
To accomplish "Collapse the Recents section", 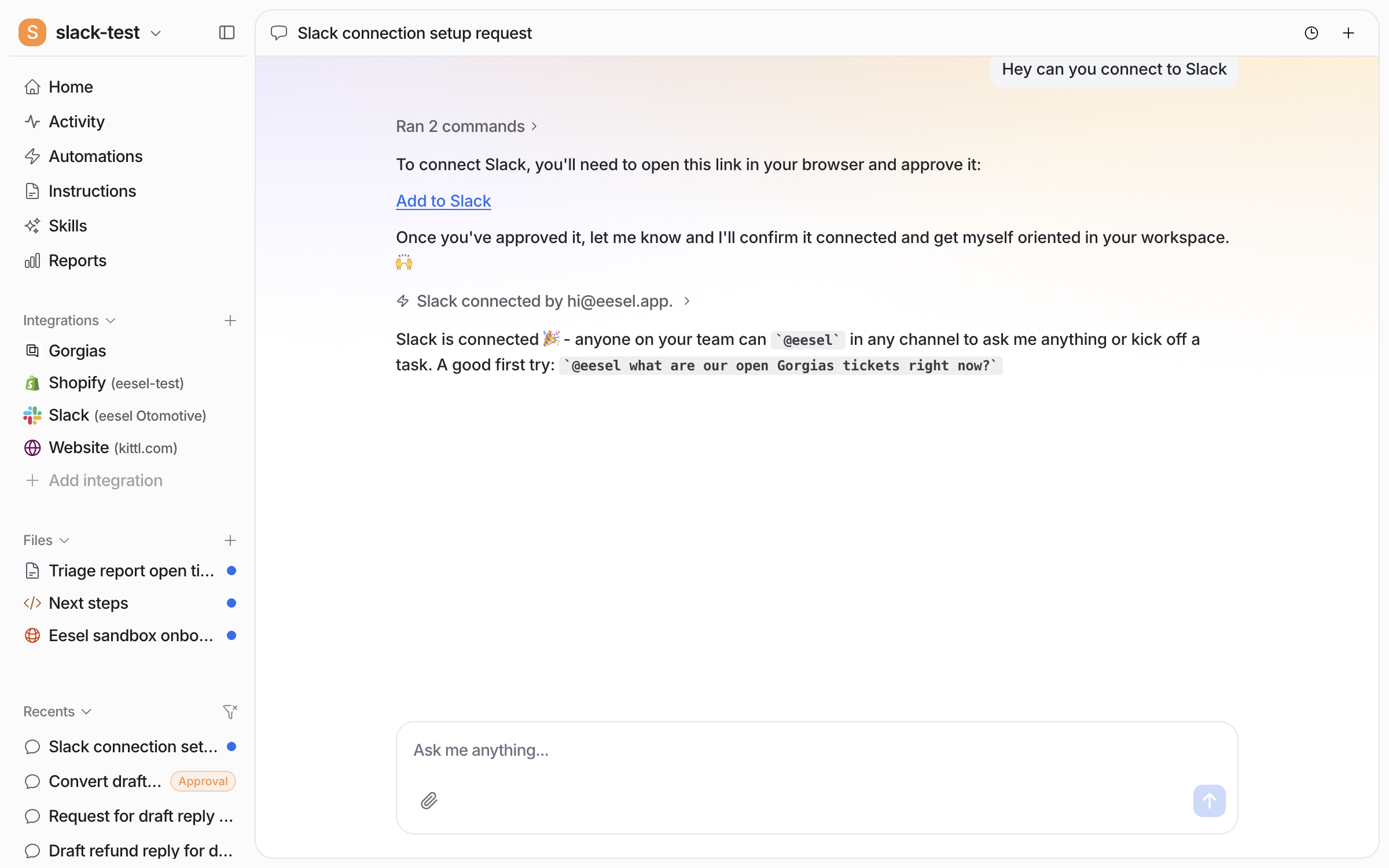I will pyautogui.click(x=57, y=712).
